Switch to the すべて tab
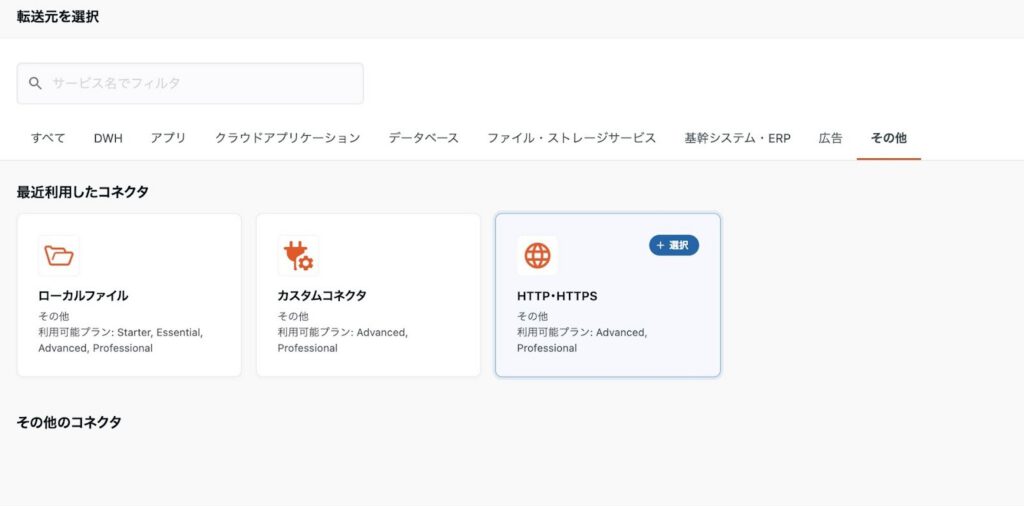 pos(48,138)
